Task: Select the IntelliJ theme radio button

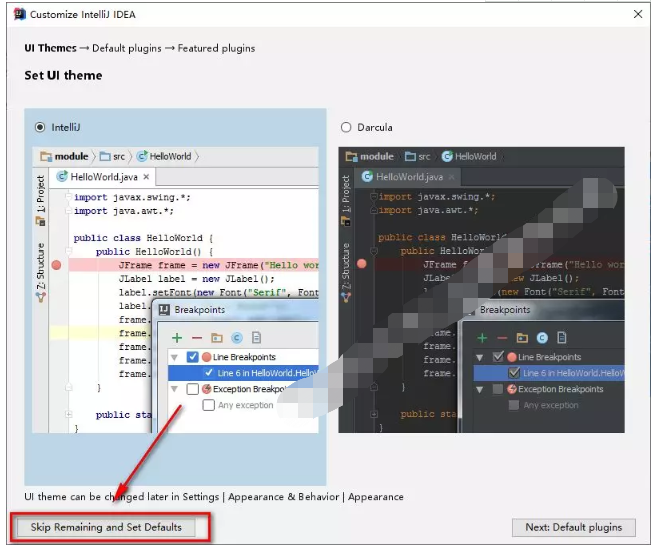Action: click(40, 127)
